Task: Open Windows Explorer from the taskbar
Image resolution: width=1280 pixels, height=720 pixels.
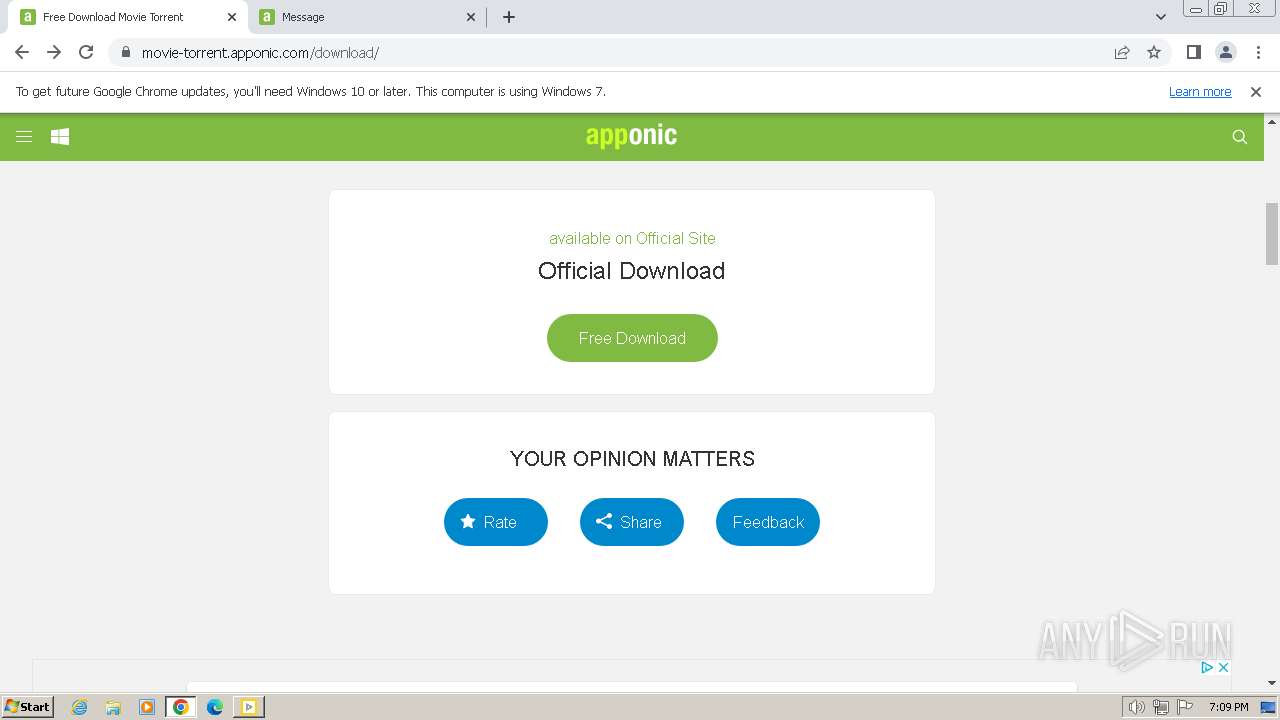Action: click(113, 707)
